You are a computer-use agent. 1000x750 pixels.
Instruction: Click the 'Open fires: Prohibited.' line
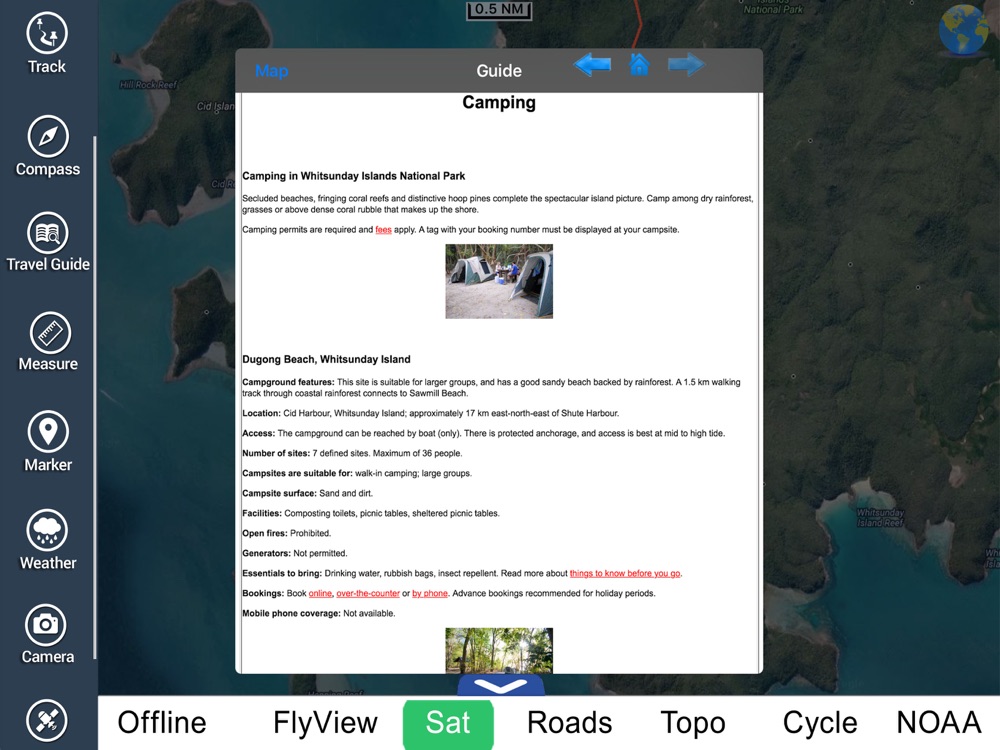pos(286,533)
